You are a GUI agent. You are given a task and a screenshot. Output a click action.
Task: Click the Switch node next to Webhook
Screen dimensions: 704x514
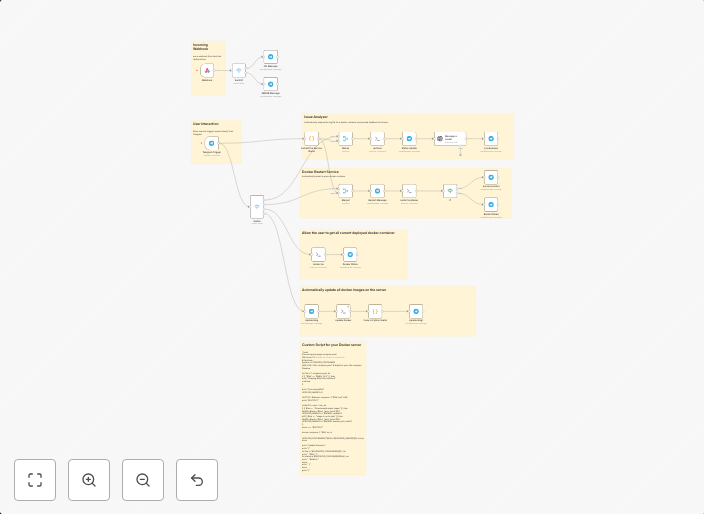238,70
